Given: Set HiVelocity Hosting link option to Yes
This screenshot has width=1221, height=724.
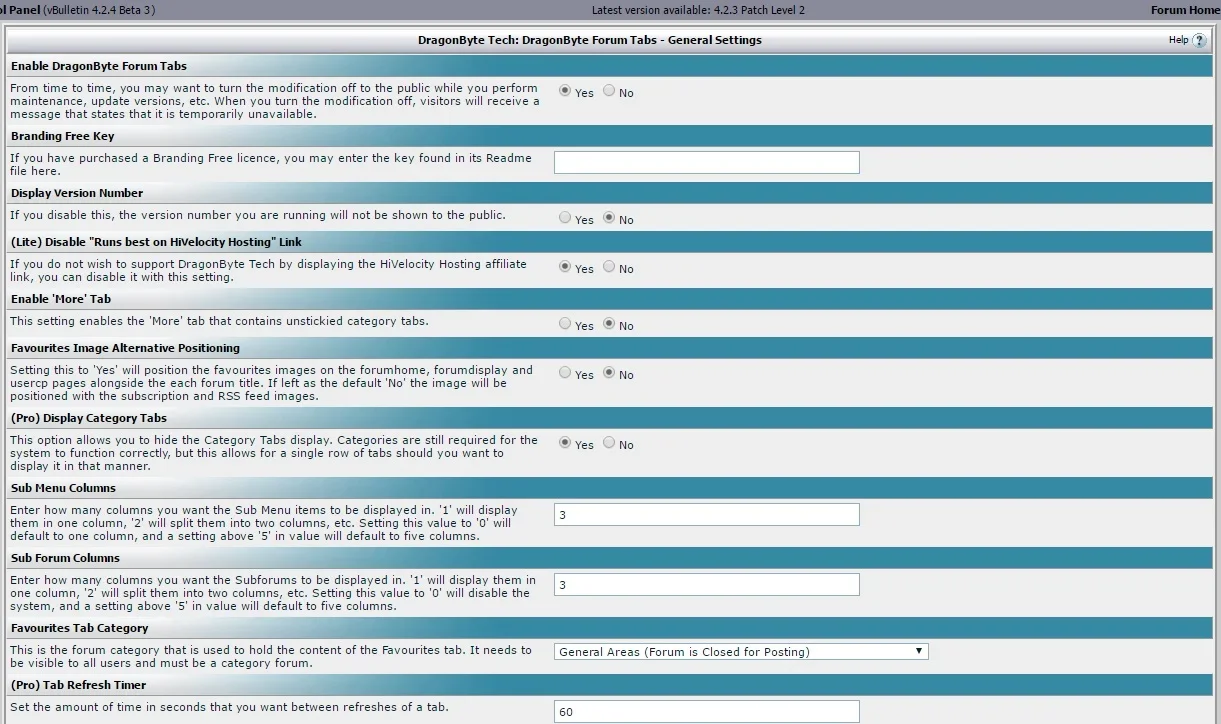Looking at the screenshot, I should (x=565, y=267).
